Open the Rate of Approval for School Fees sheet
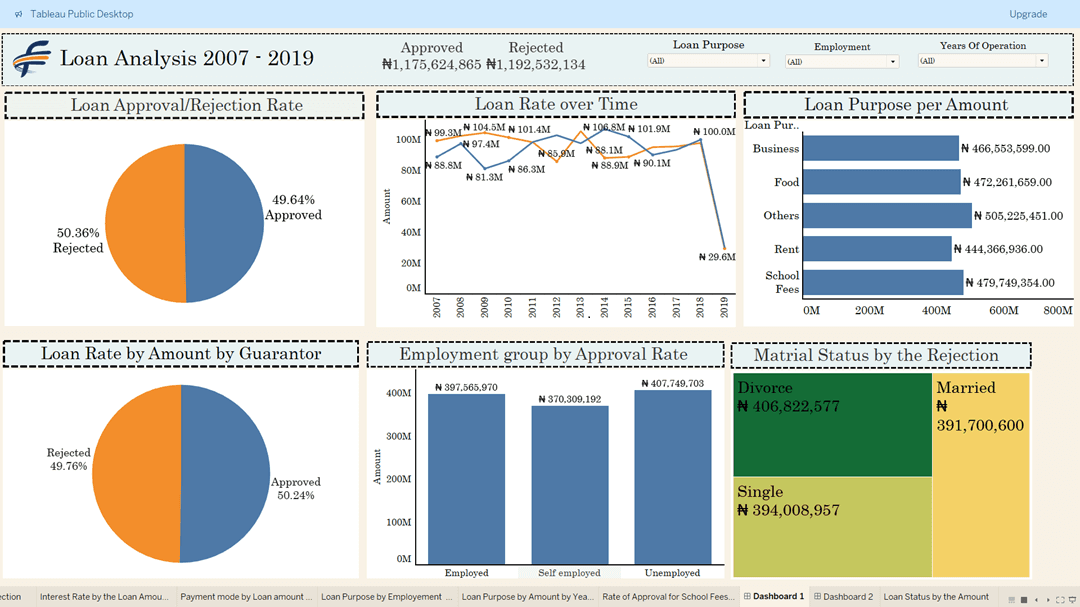The height and width of the screenshot is (607, 1080). [667, 596]
